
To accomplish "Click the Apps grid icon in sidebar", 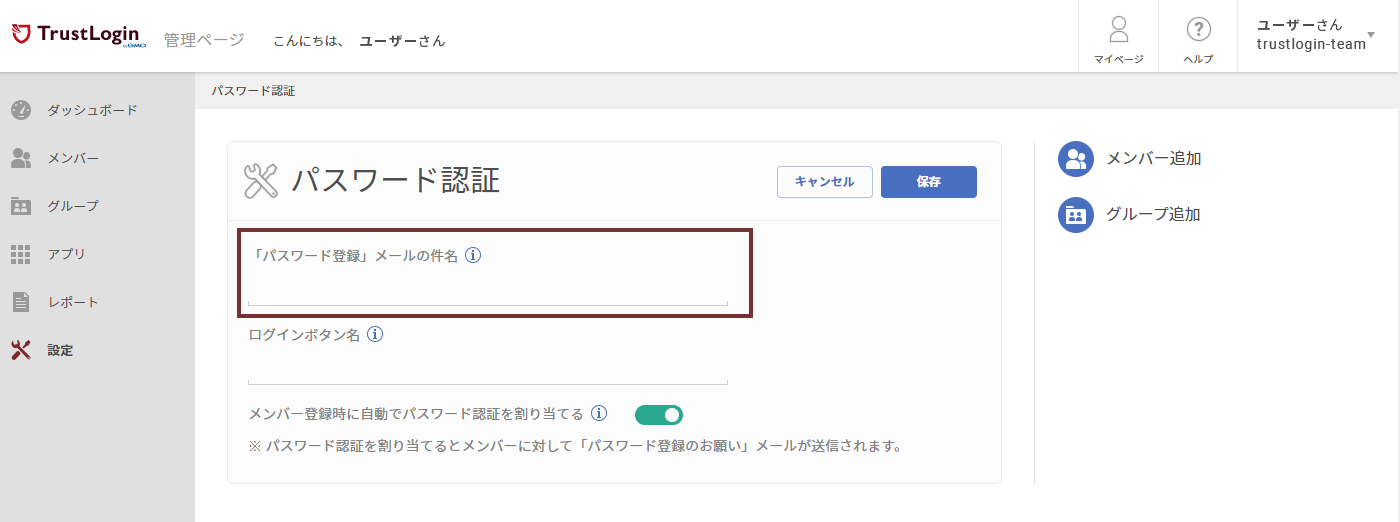I will click(x=21, y=254).
